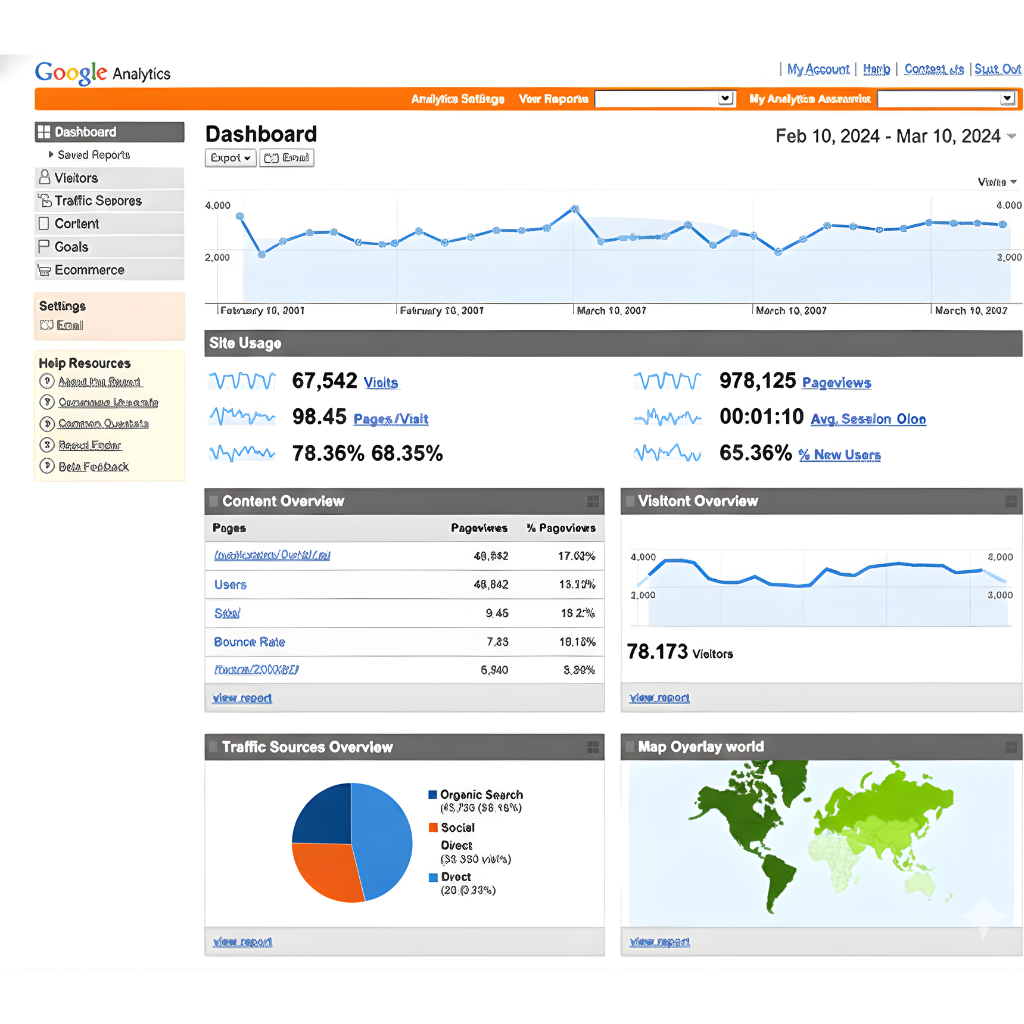Click Content Overview left square handle
This screenshot has width=1024, height=1024.
213,502
